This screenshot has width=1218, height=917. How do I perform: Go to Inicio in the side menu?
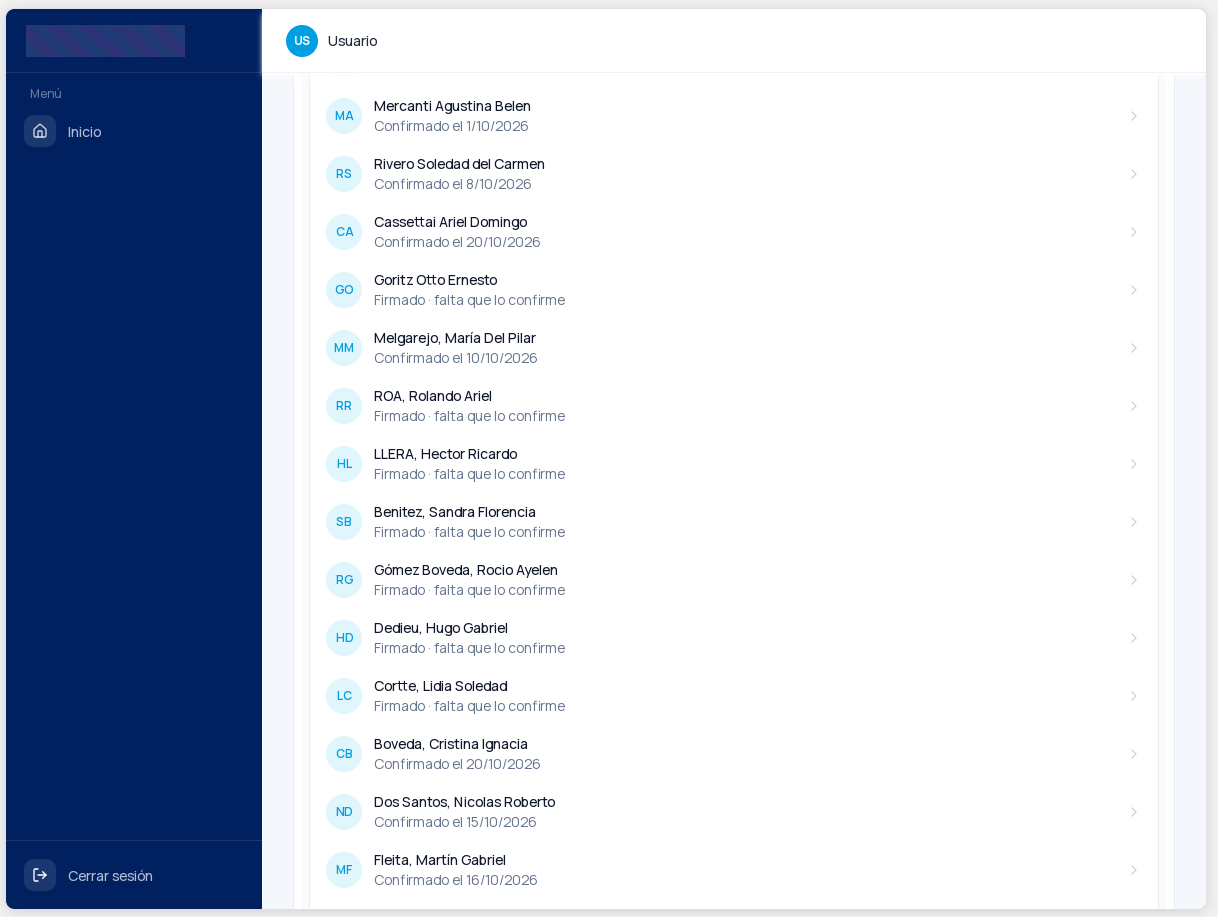(85, 132)
